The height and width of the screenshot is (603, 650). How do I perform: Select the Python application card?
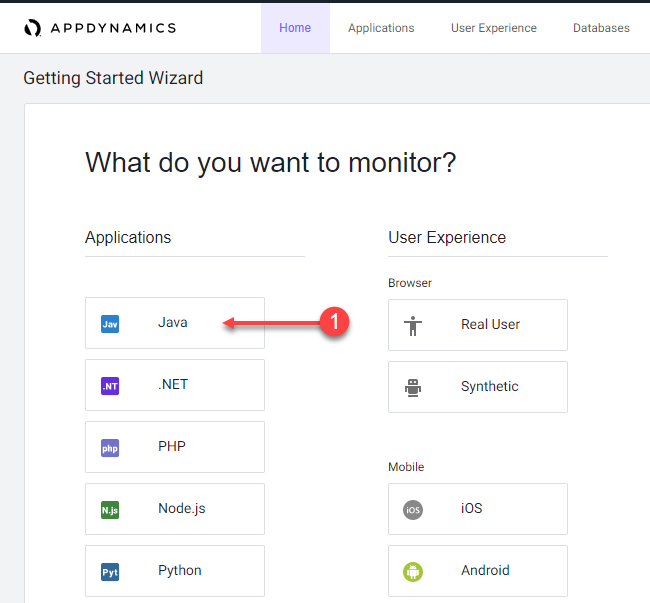click(175, 571)
